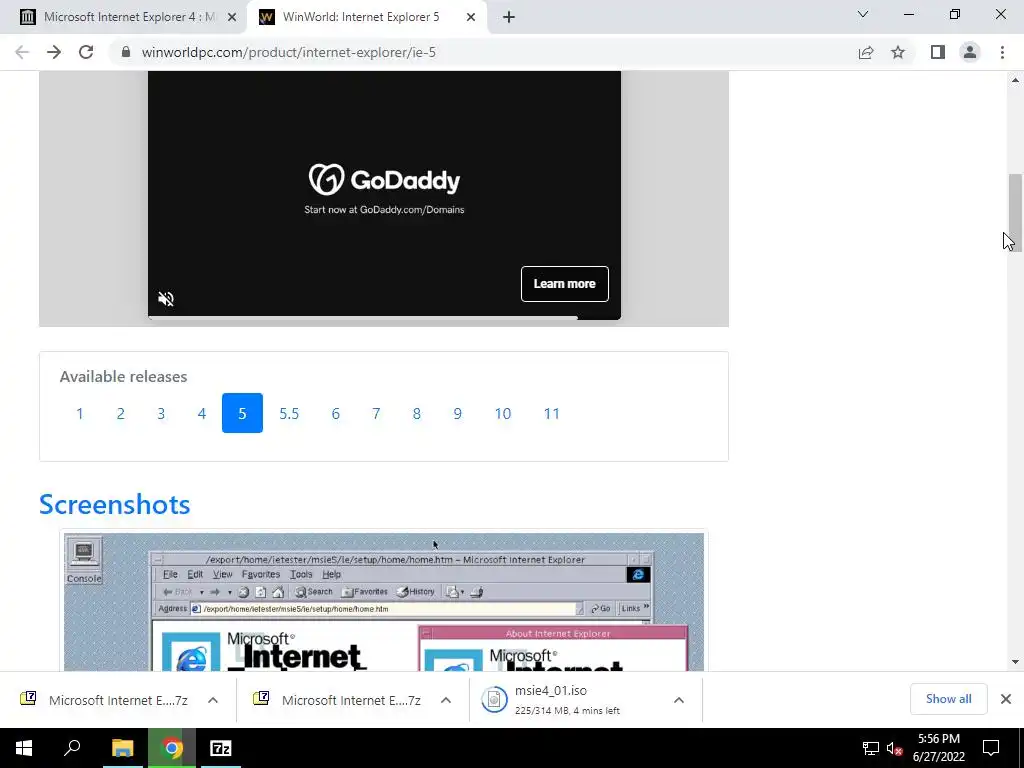Open release 1 of Internet Explorer
This screenshot has height=768, width=1024.
click(x=80, y=413)
